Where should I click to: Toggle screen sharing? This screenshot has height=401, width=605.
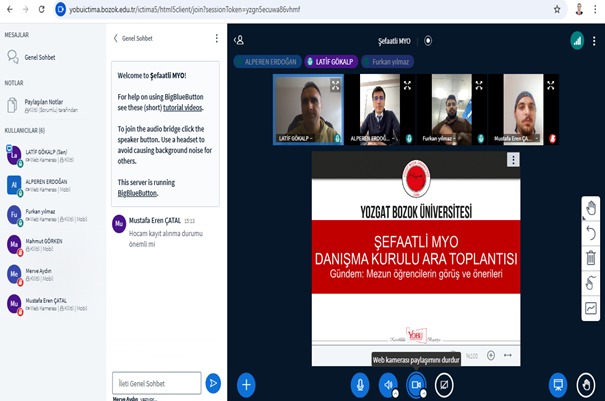(444, 384)
